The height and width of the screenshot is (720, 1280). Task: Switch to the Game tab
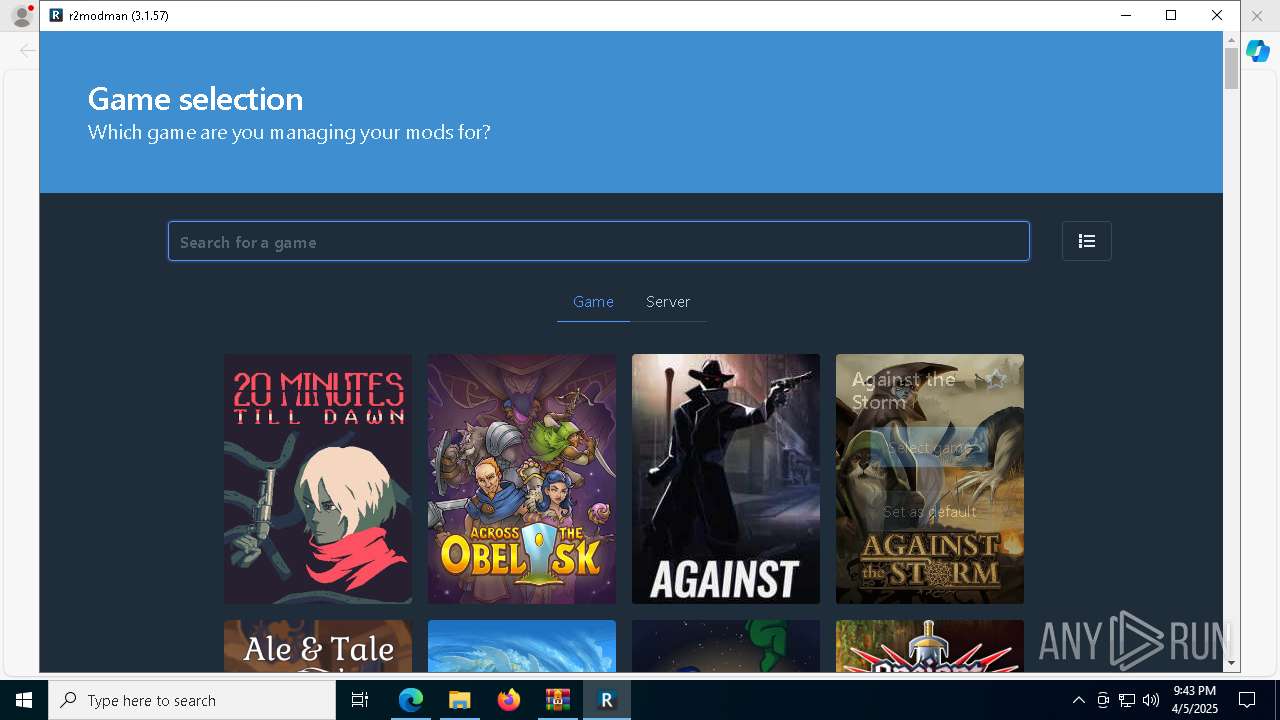593,302
